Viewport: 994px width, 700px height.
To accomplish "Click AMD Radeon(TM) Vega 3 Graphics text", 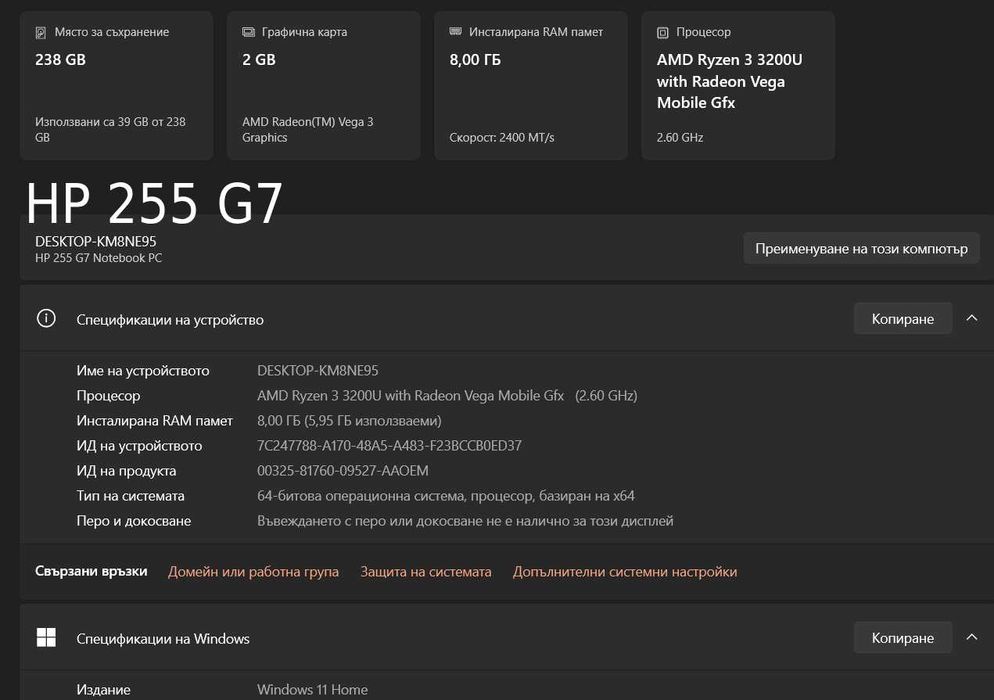I will pos(307,129).
